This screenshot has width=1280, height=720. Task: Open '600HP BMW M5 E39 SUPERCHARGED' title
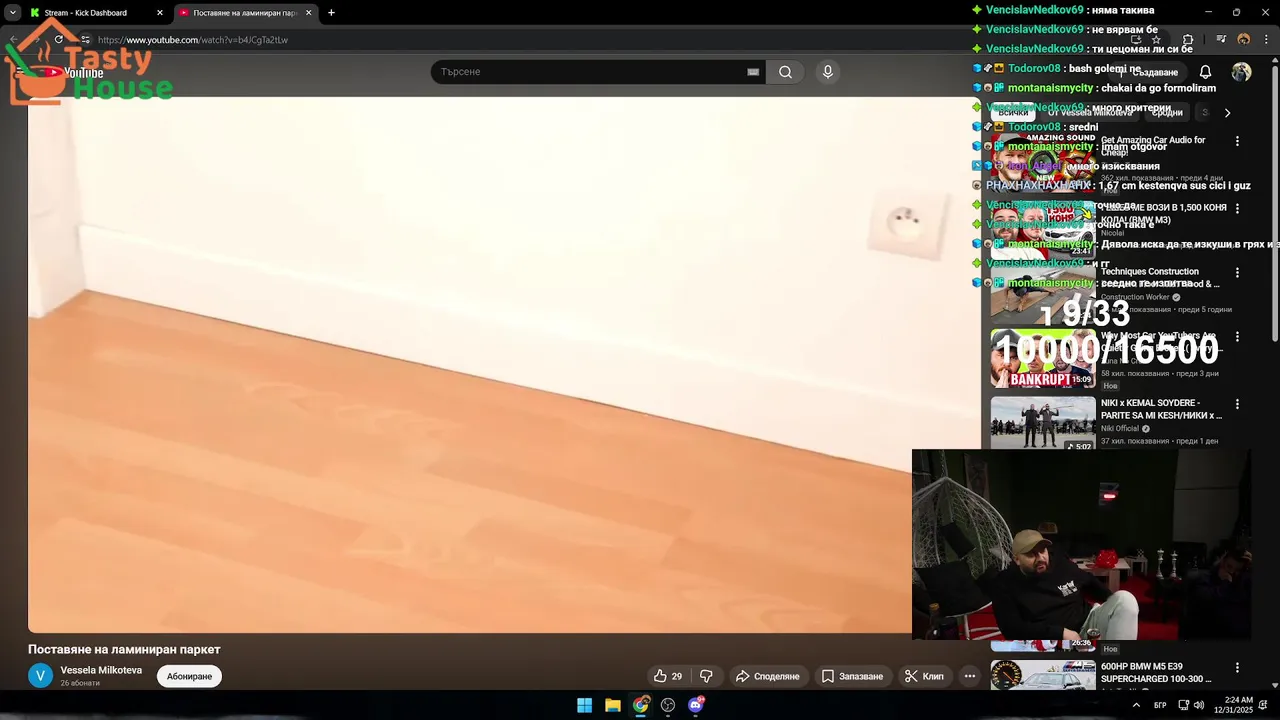click(x=1156, y=672)
